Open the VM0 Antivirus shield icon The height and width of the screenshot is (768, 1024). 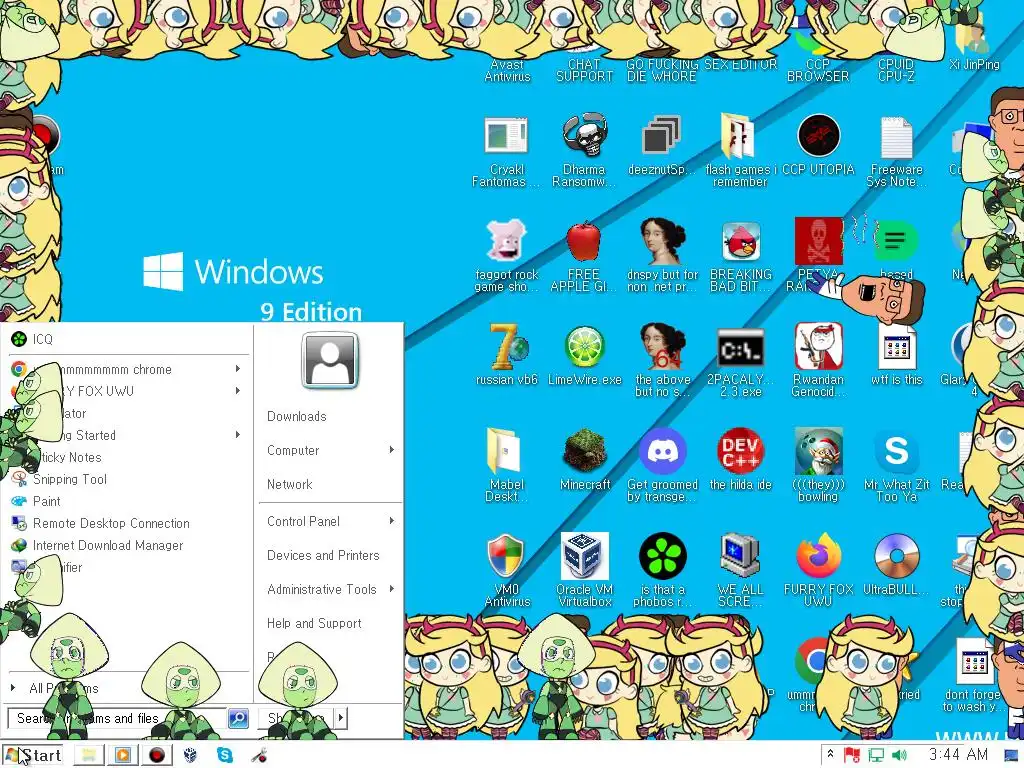506,556
